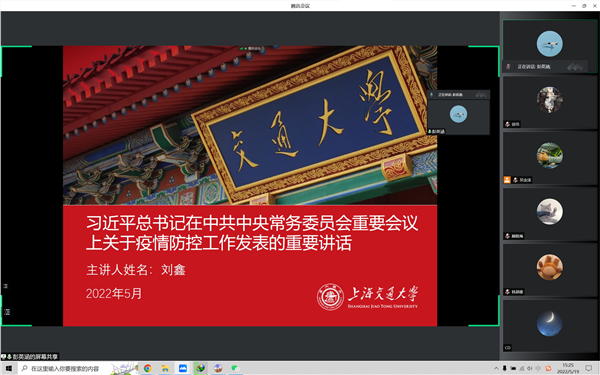The width and height of the screenshot is (600, 375).
Task: Open the WeChat taskbar icon
Action: (x=235, y=368)
